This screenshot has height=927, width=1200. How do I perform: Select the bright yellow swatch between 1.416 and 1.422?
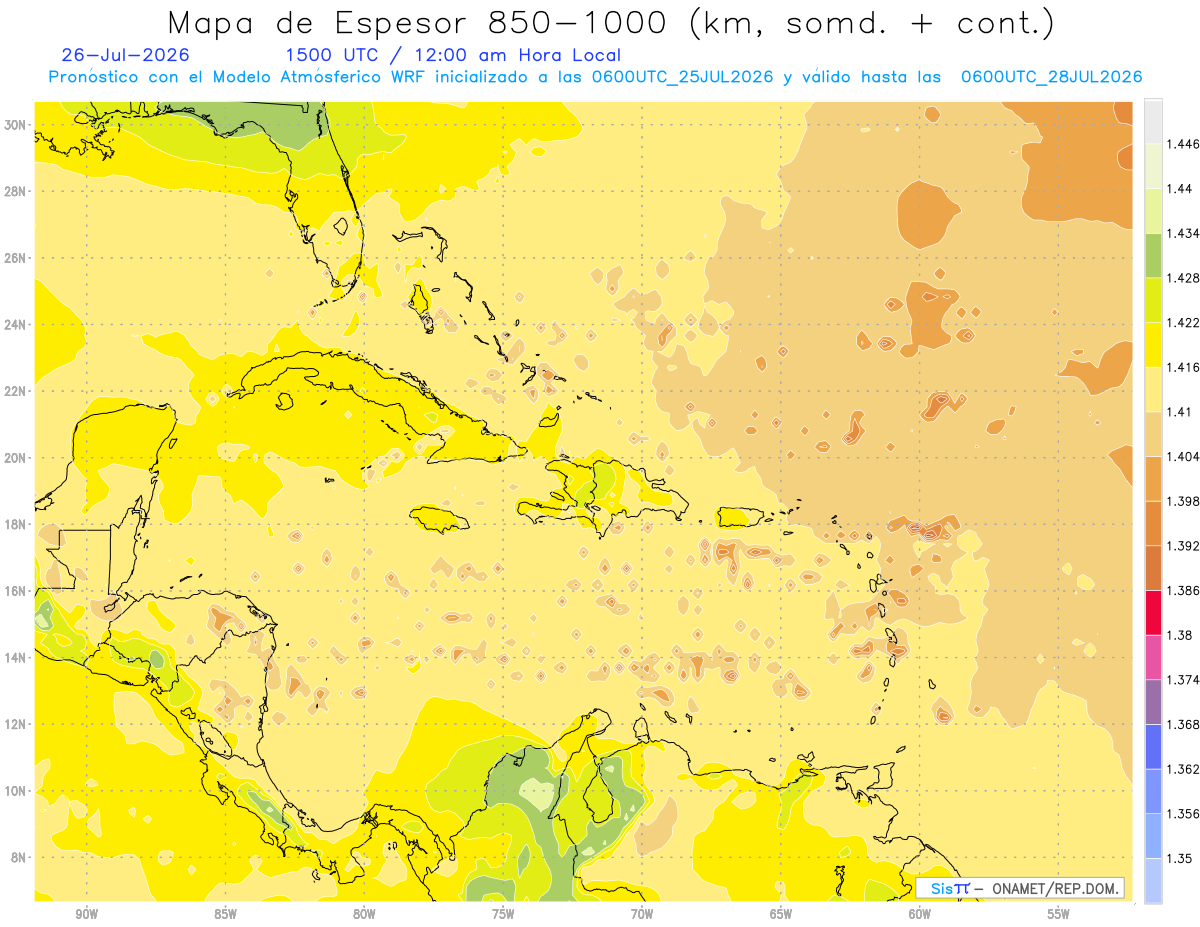point(1153,344)
